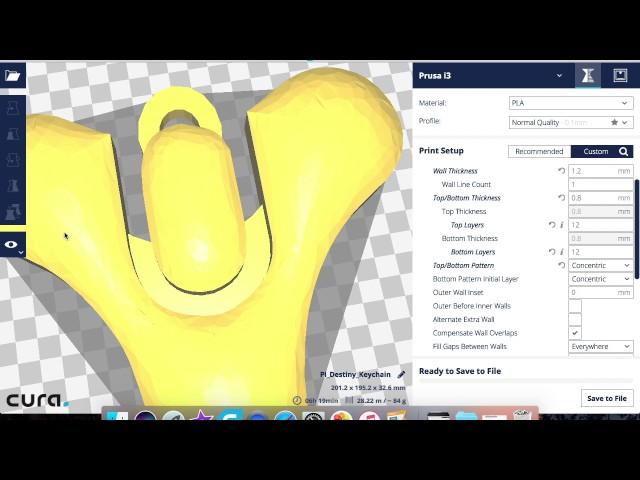Select the Scale tool in left toolbar

12,134
